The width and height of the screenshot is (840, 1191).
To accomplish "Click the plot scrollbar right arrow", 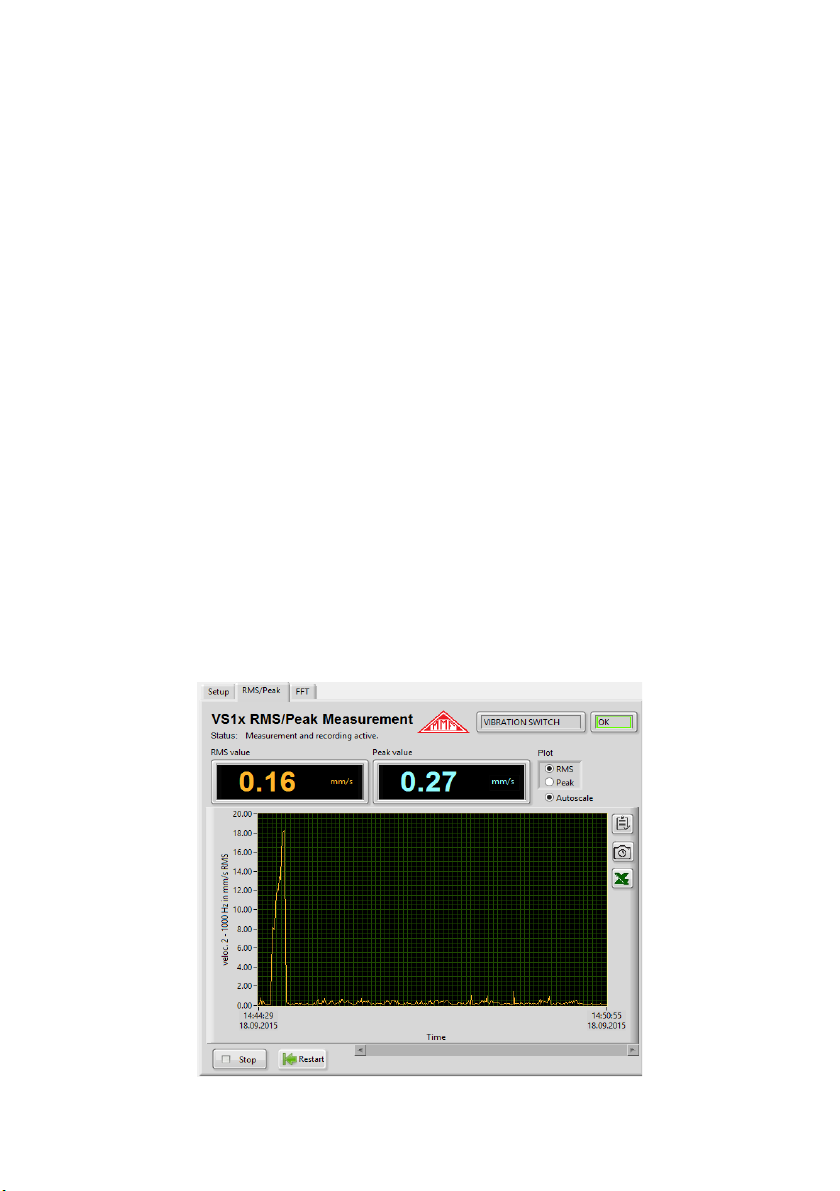I will click(633, 1050).
